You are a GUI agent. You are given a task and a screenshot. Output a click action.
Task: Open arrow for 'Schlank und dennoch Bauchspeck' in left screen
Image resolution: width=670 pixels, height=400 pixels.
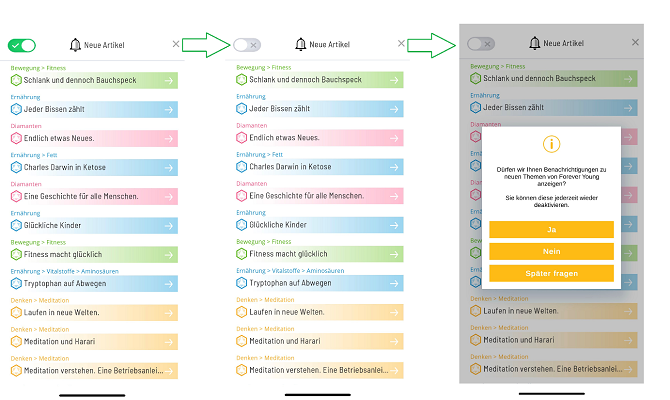(x=169, y=80)
